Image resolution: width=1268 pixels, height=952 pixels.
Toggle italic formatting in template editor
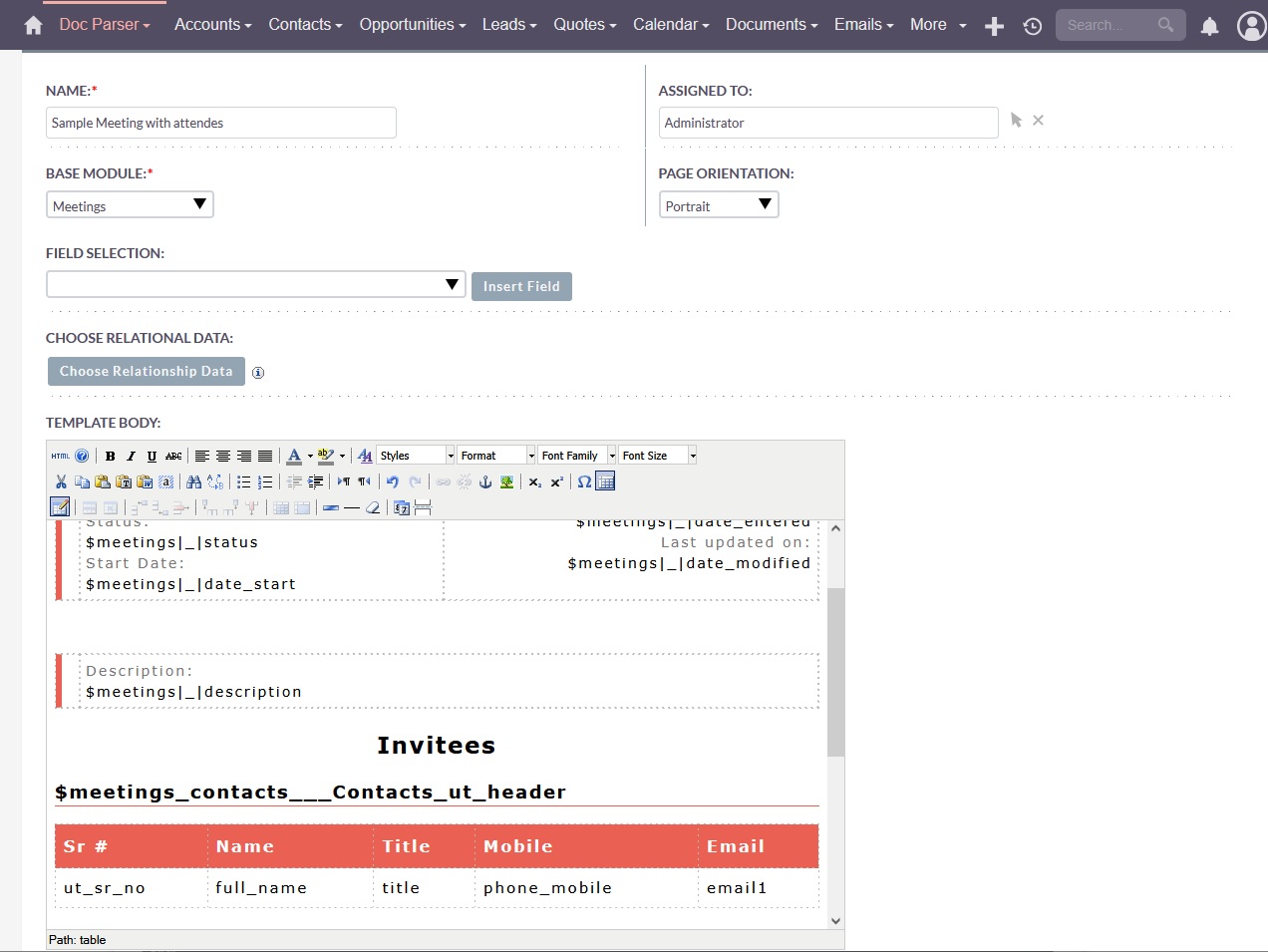[x=131, y=456]
